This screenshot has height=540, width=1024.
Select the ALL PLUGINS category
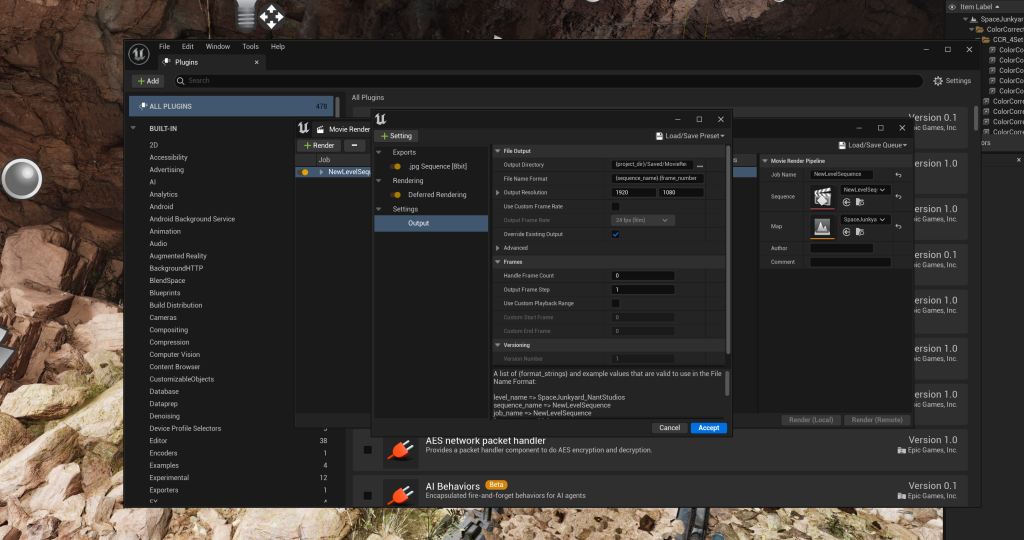(231, 106)
